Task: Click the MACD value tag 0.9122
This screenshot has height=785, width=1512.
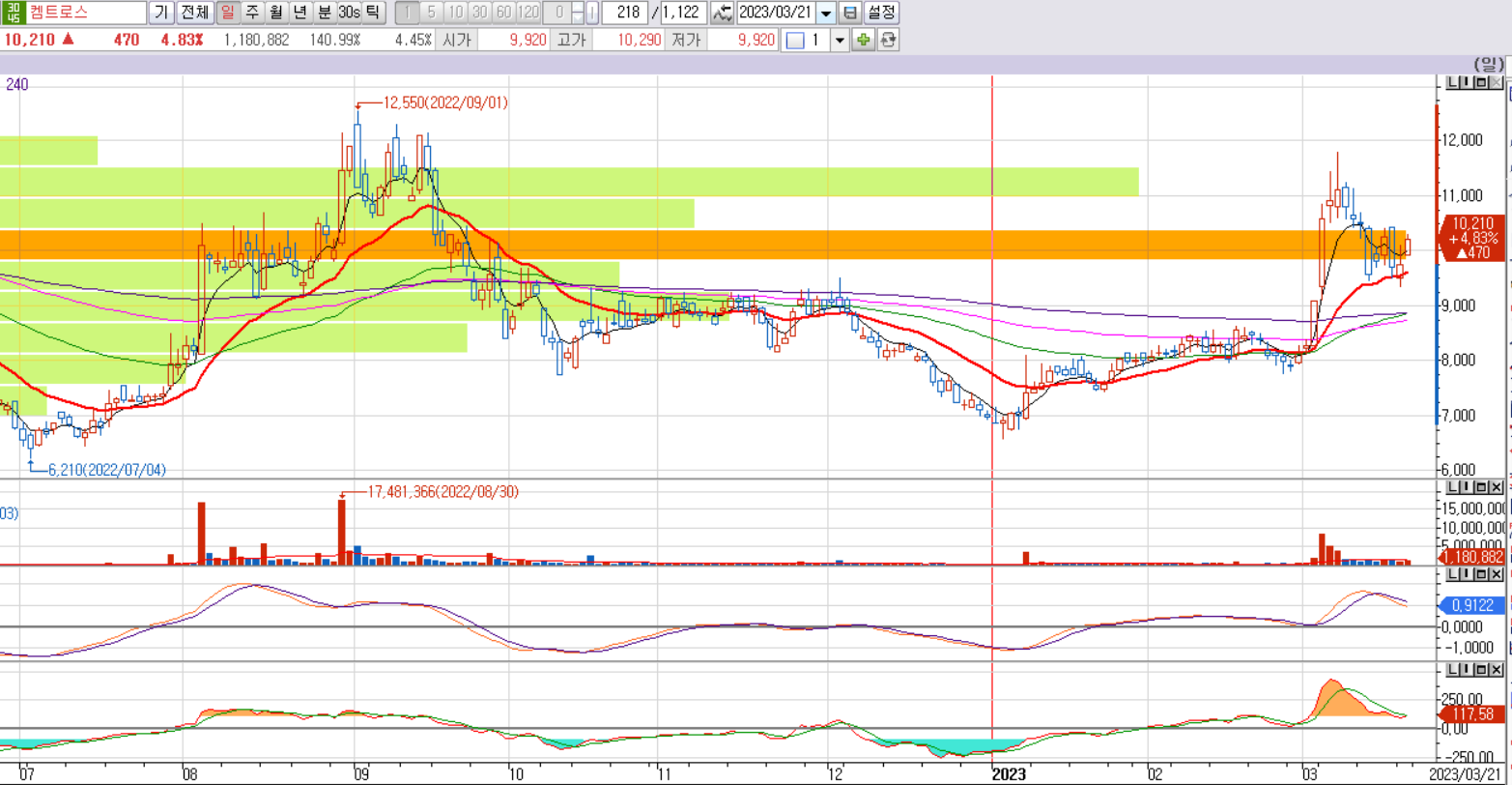Action: (x=1472, y=606)
